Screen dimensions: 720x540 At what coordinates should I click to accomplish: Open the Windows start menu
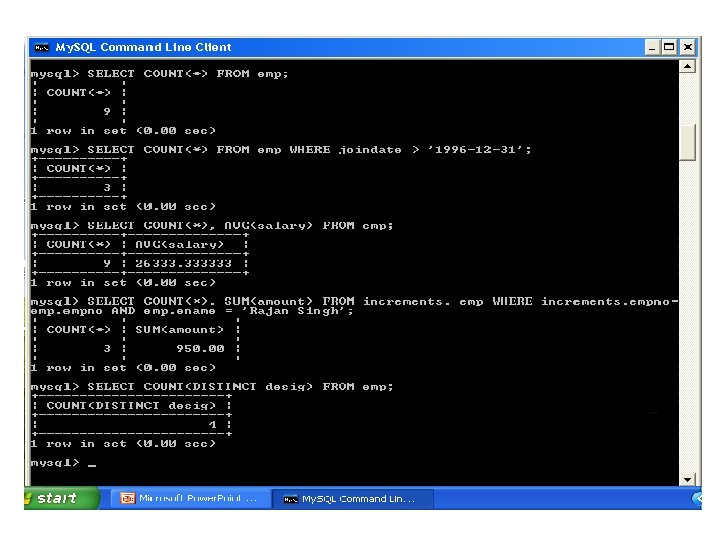tap(61, 498)
